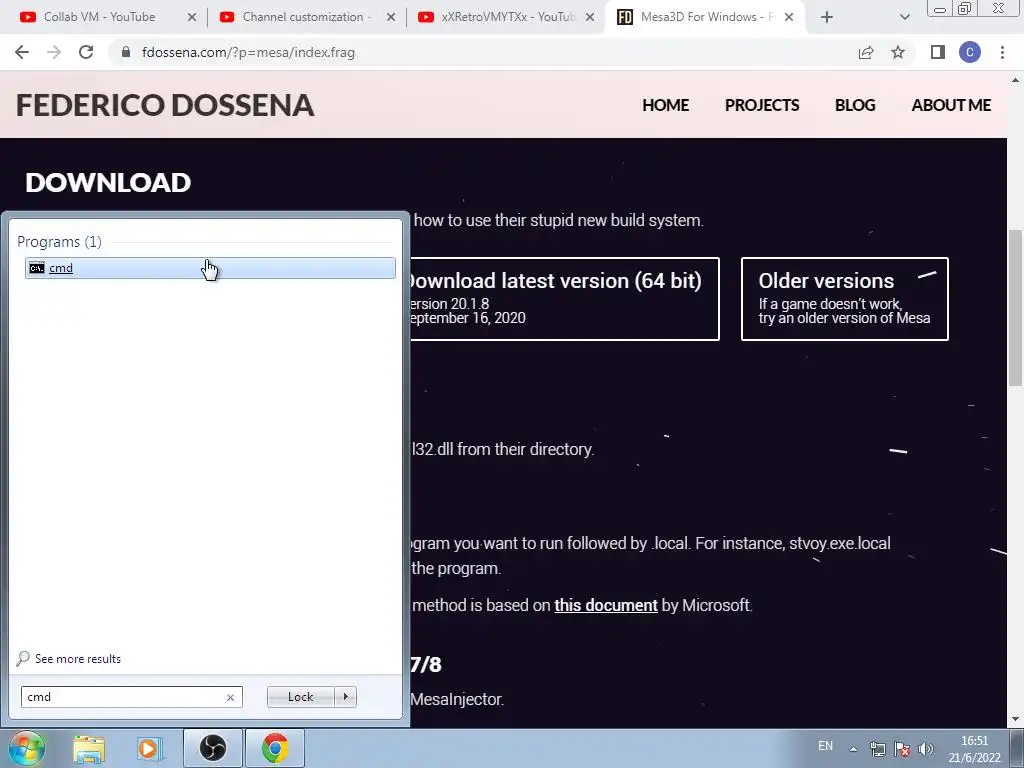Switch to the Channel customization tab
The image size is (1024, 768).
[297, 17]
